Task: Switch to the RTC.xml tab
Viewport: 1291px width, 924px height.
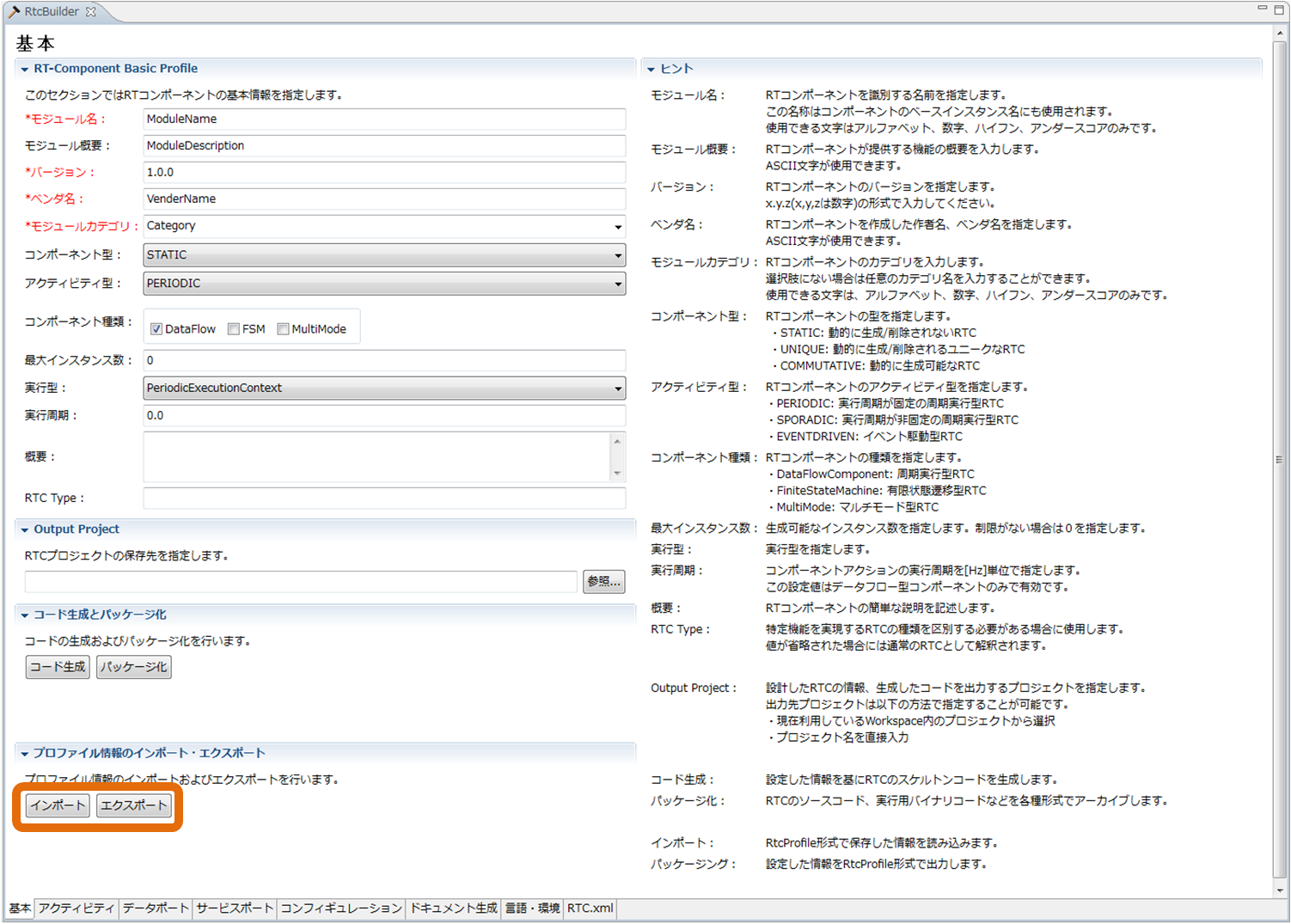Action: coord(590,909)
